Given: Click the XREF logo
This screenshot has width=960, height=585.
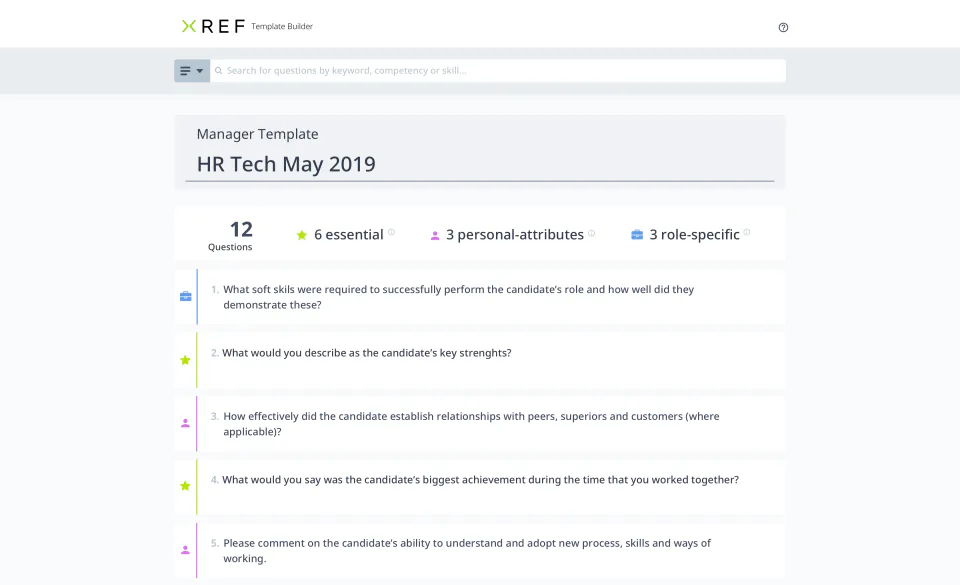Looking at the screenshot, I should [x=213, y=26].
